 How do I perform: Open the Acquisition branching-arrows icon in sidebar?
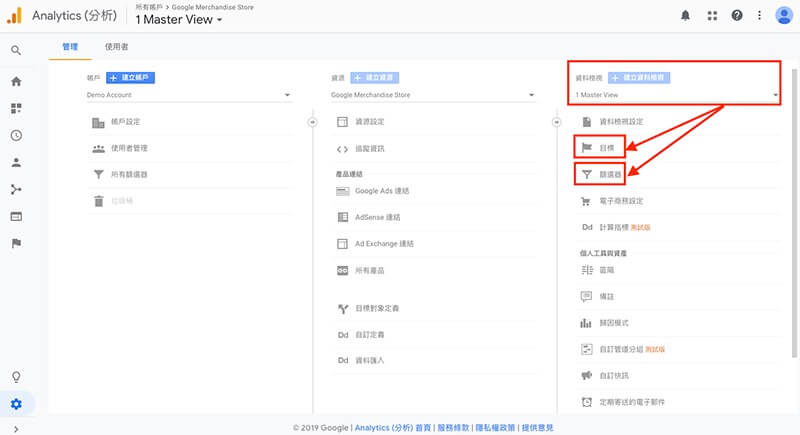tap(16, 190)
